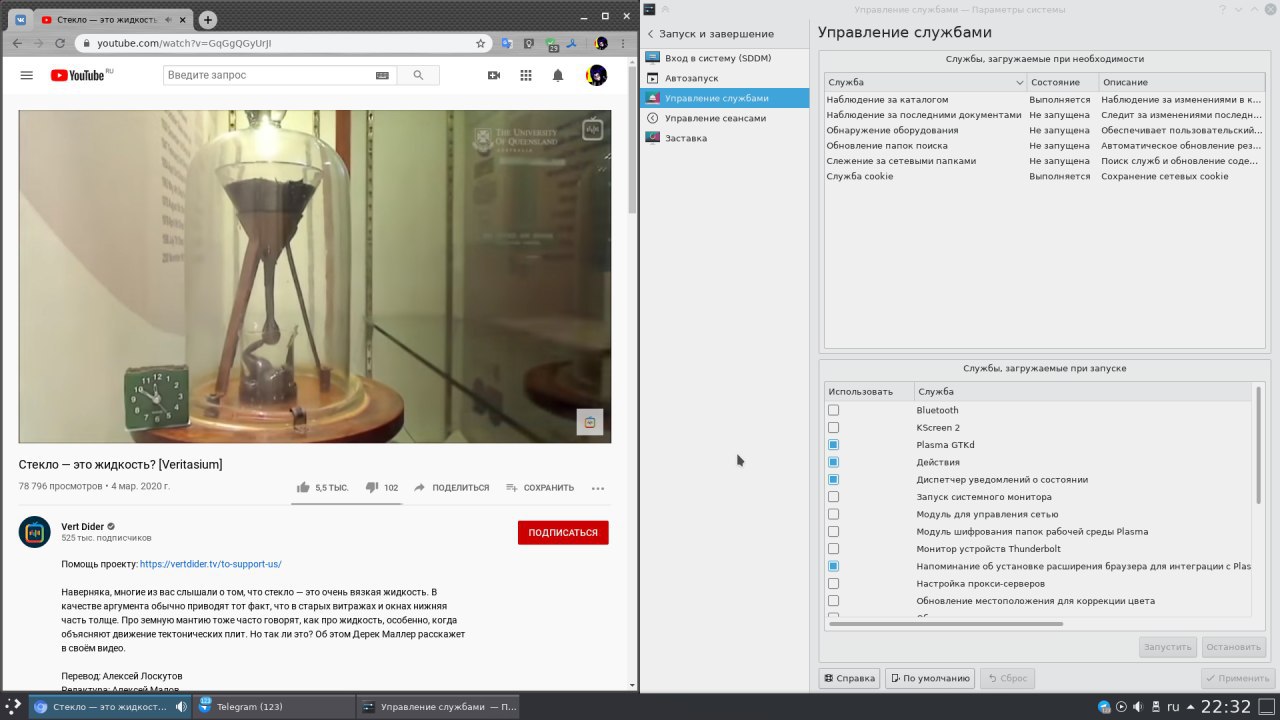Click the YouTube video player
The height and width of the screenshot is (720, 1280).
pyautogui.click(x=315, y=276)
